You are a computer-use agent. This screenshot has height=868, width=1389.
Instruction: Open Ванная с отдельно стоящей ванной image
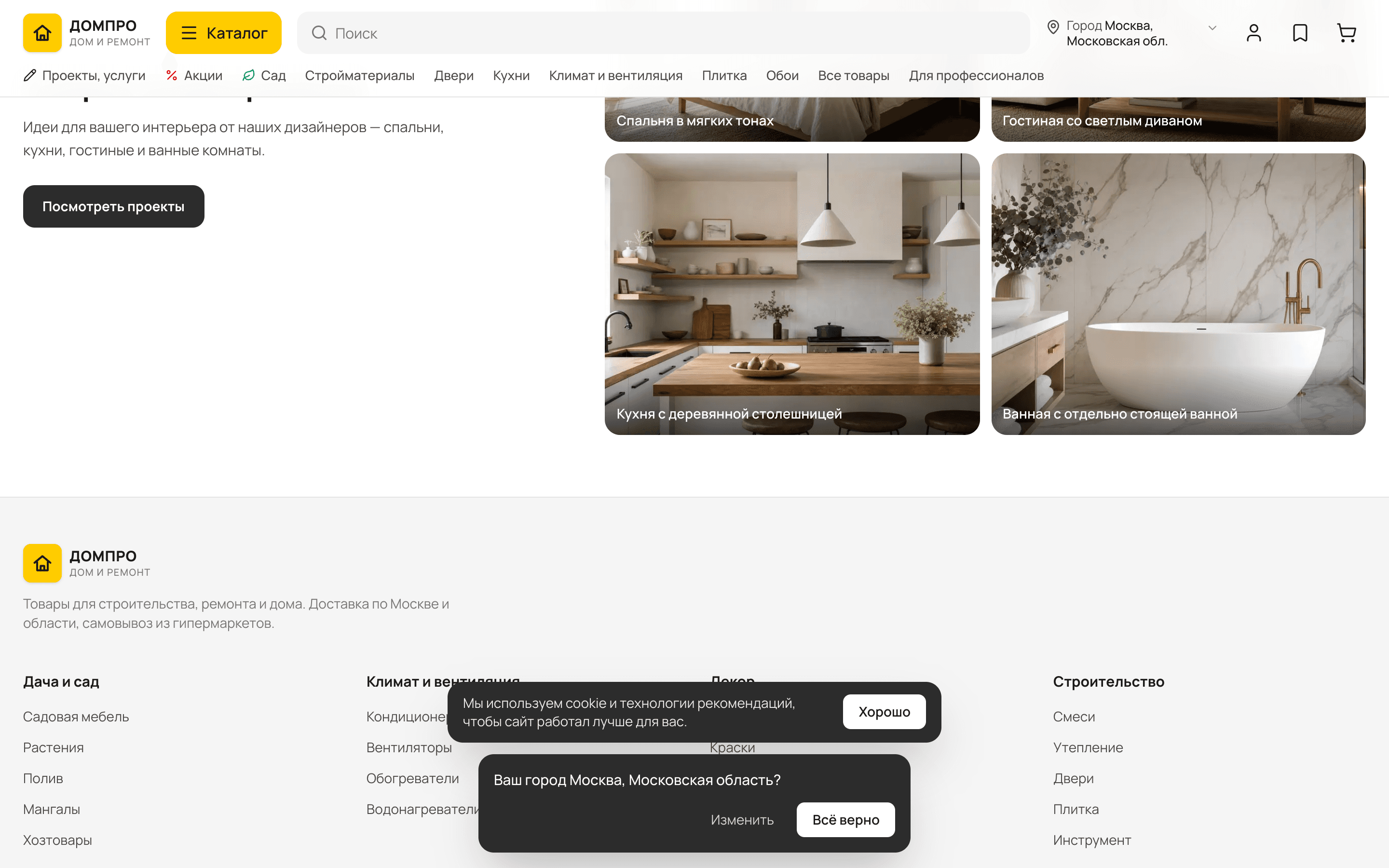tap(1178, 294)
